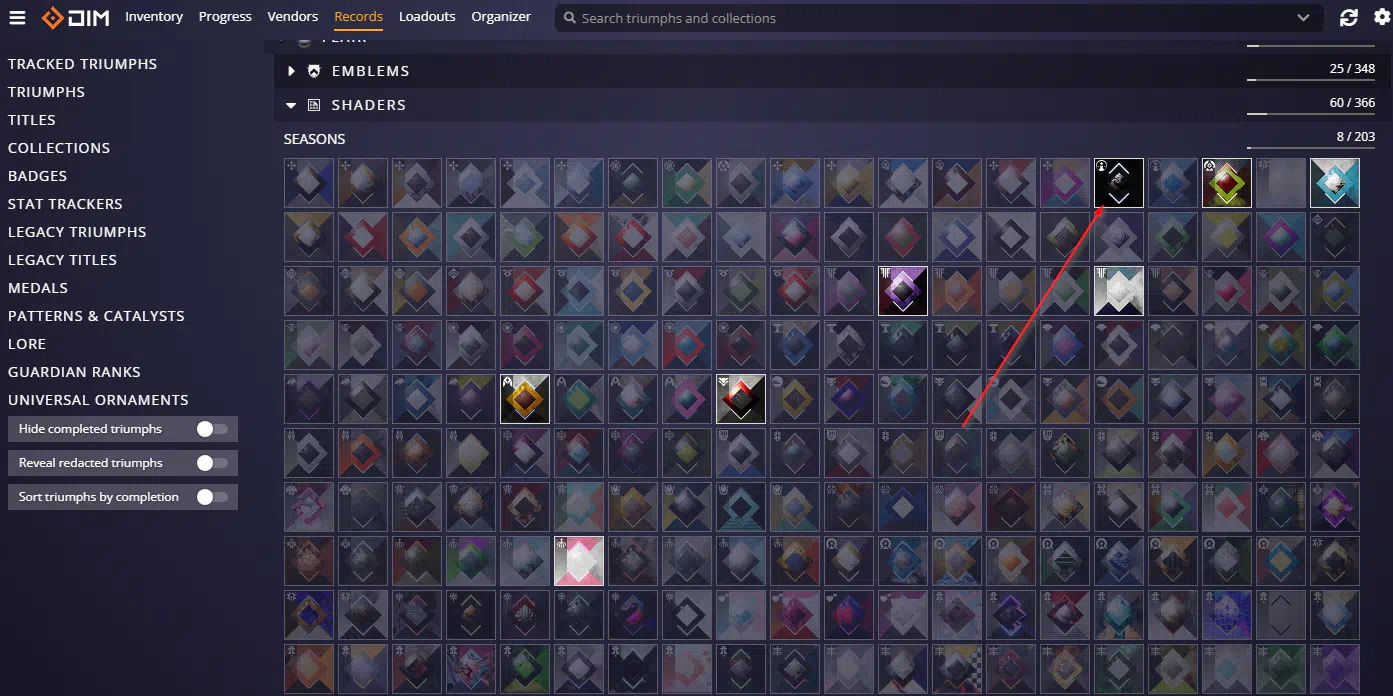
Task: Open the hamburger menu icon
Action: point(18,17)
